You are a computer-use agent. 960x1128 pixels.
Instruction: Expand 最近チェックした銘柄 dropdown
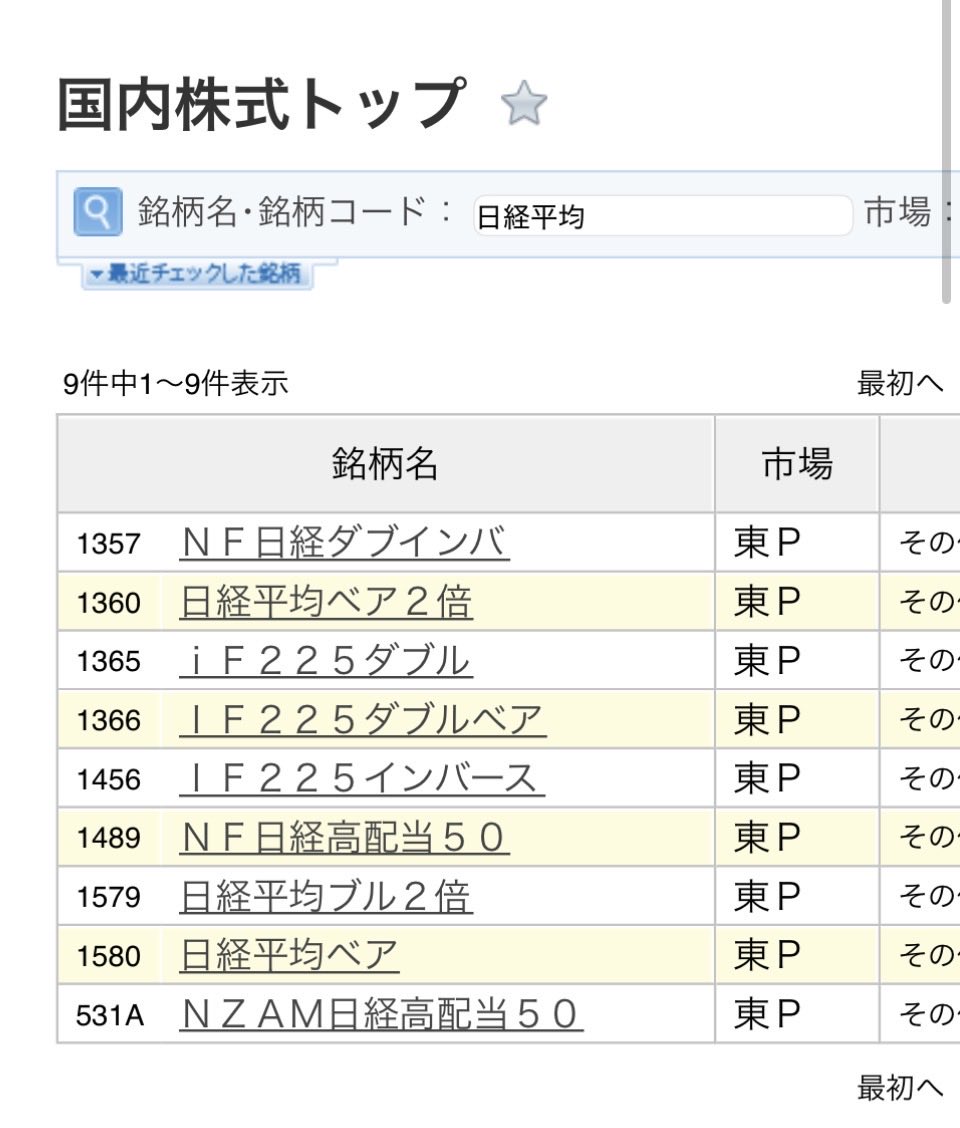(196, 274)
